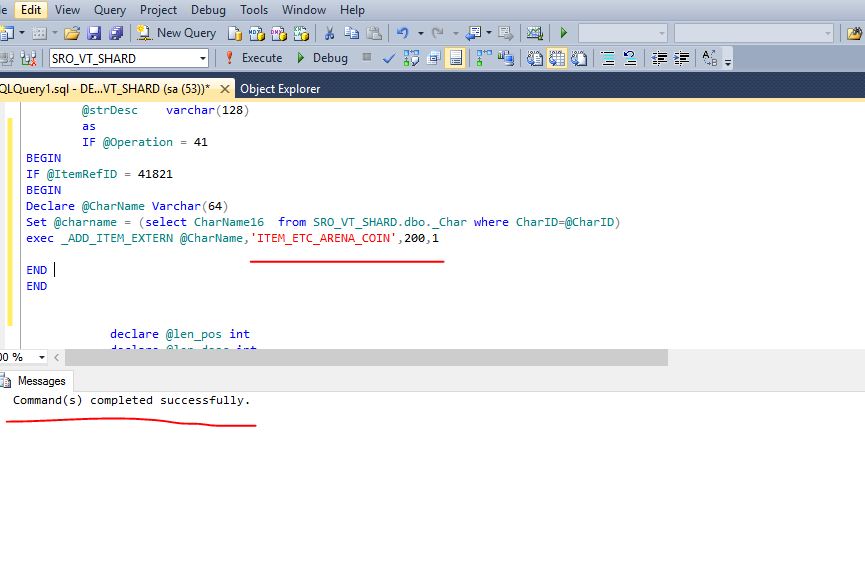The height and width of the screenshot is (563, 865).
Task: Expand the editor zoom percentage dropdown
Action: click(x=42, y=357)
